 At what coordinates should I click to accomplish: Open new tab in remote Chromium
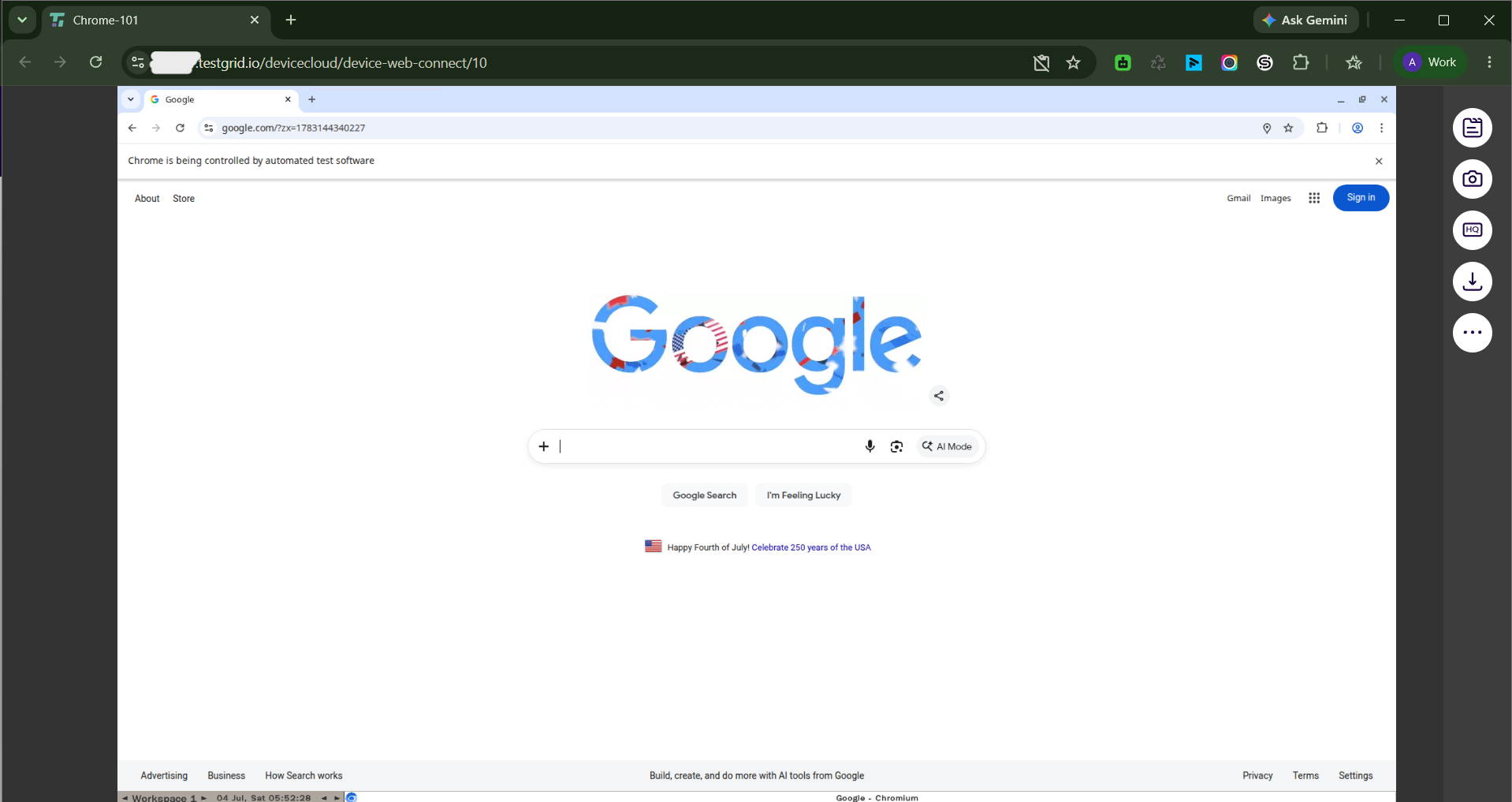pyautogui.click(x=312, y=99)
